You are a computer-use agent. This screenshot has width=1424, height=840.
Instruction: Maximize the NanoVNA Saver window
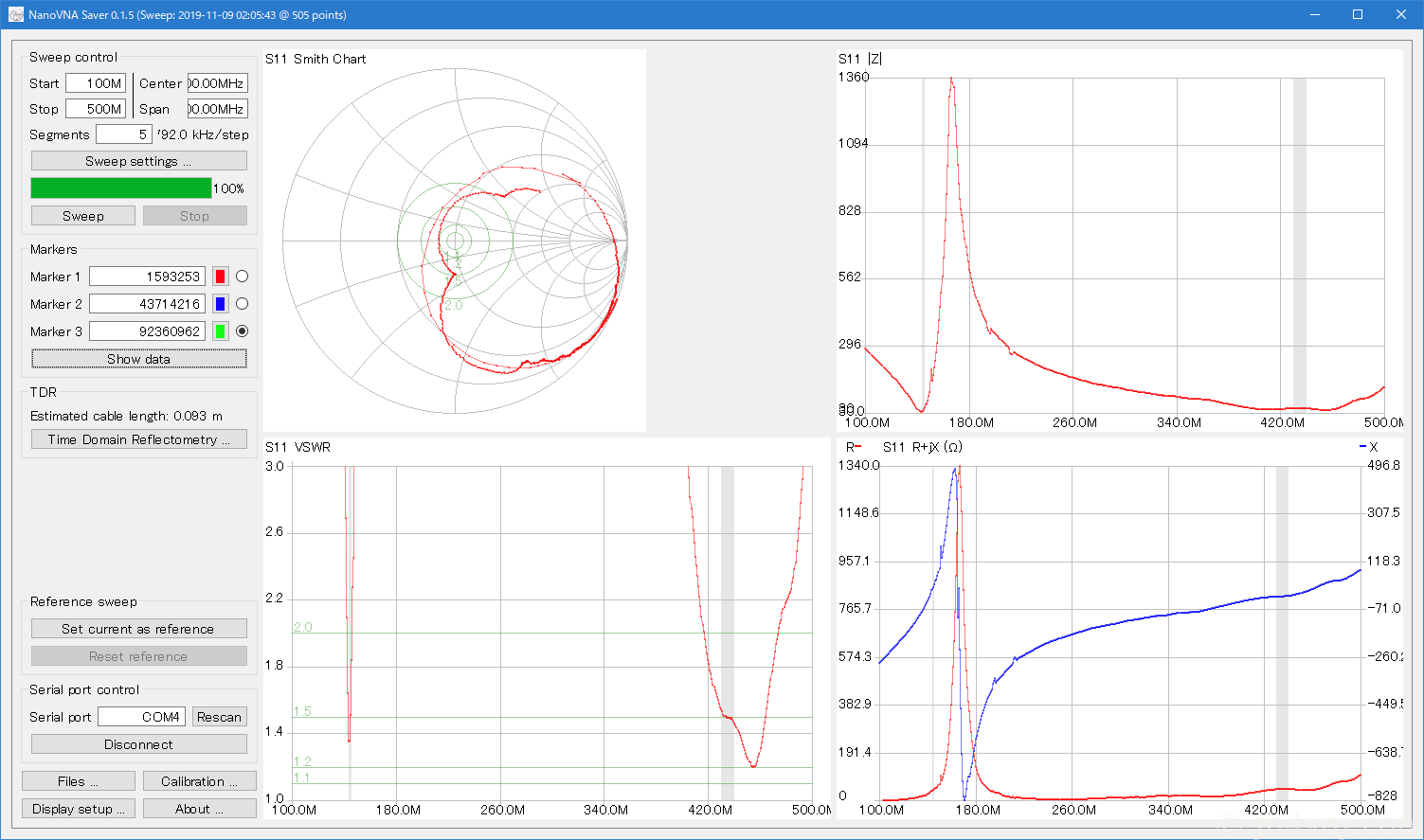click(1358, 14)
